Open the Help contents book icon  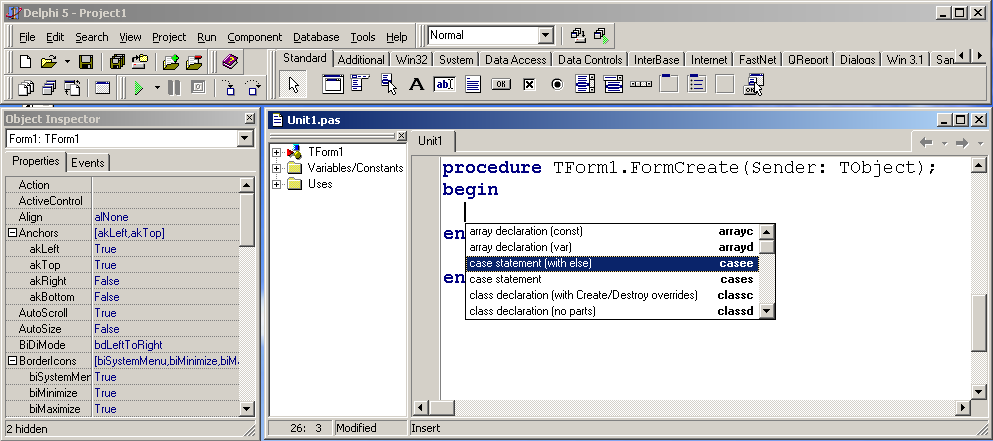(230, 61)
